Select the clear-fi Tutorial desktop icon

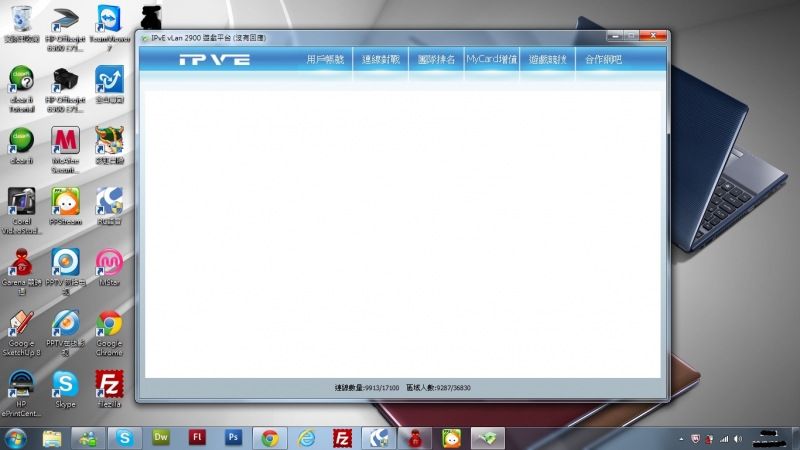tap(21, 89)
